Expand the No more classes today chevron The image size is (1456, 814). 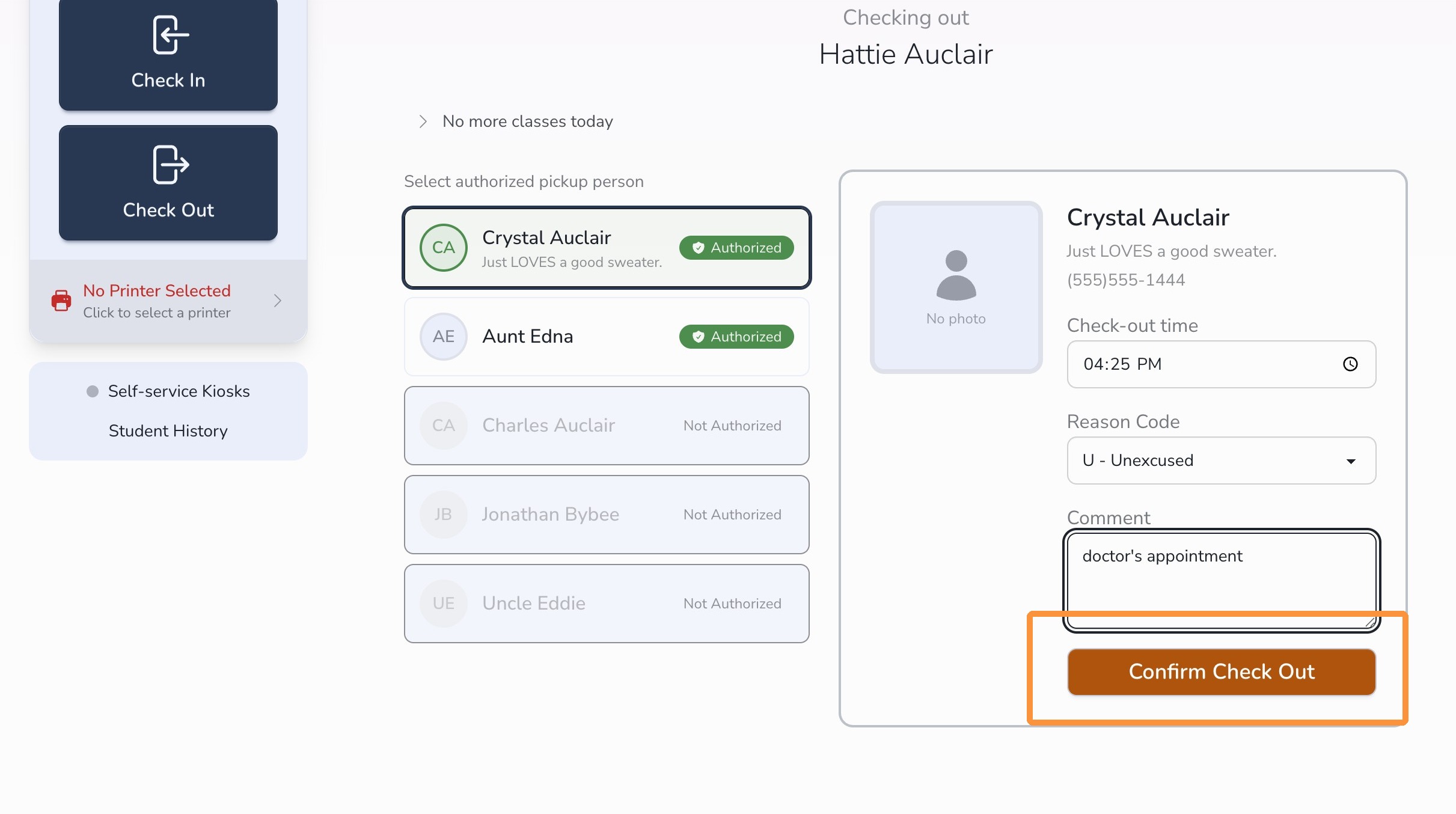click(x=423, y=121)
